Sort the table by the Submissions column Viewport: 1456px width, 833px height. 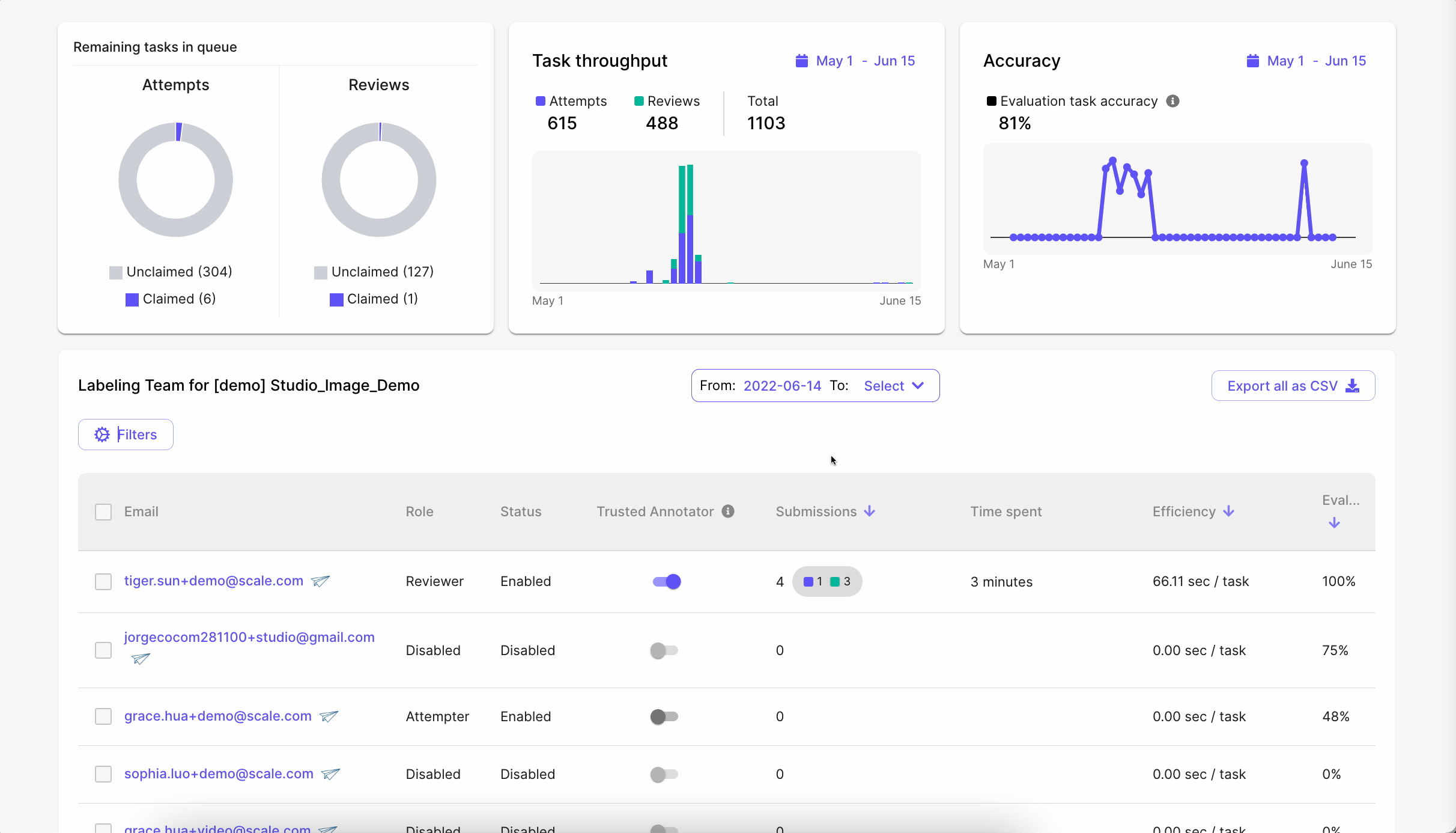pos(869,511)
